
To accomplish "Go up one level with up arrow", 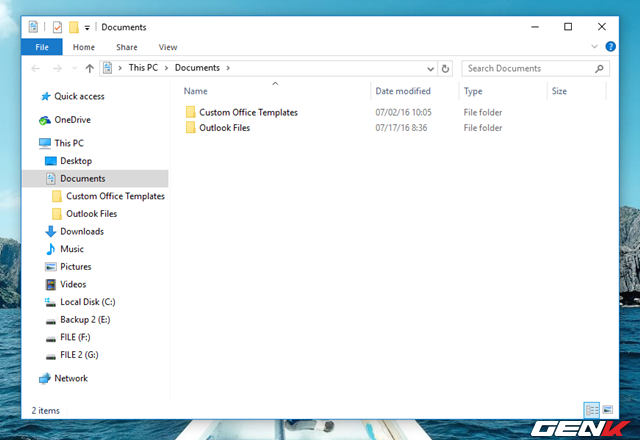I will [x=89, y=68].
